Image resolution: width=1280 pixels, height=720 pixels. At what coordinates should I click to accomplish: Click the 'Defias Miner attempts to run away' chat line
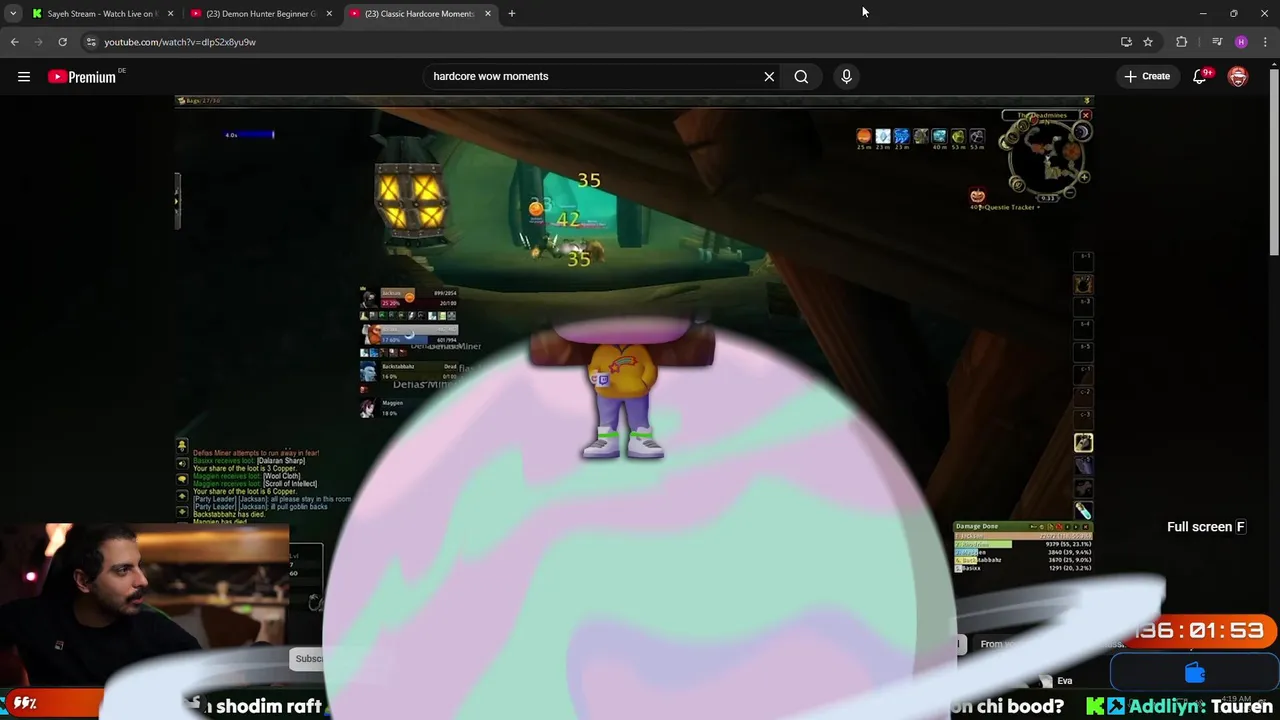256,453
